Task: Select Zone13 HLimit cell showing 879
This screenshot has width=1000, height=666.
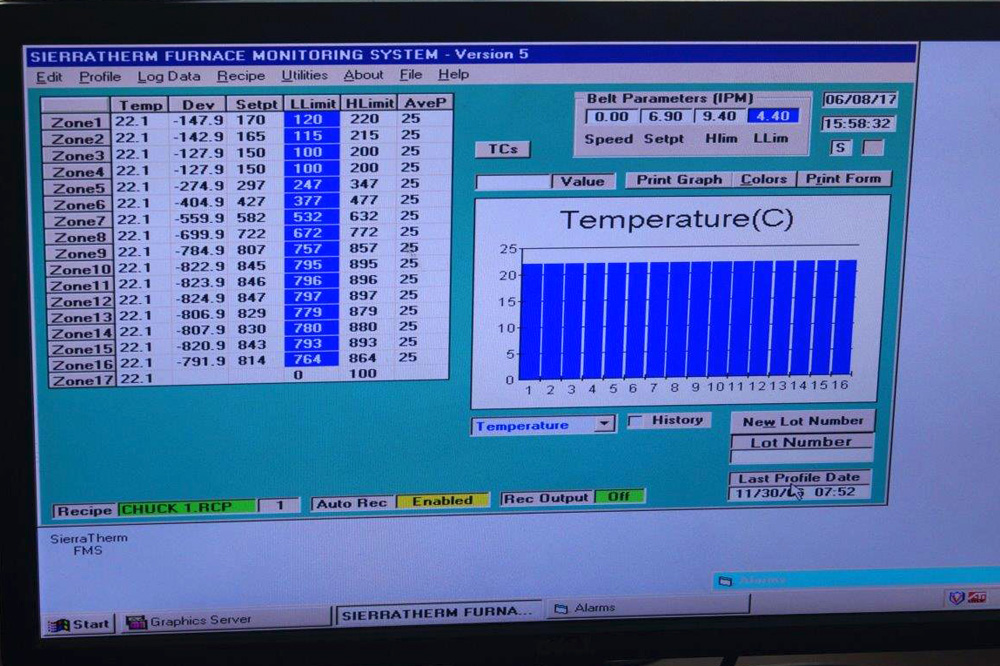Action: [x=365, y=311]
